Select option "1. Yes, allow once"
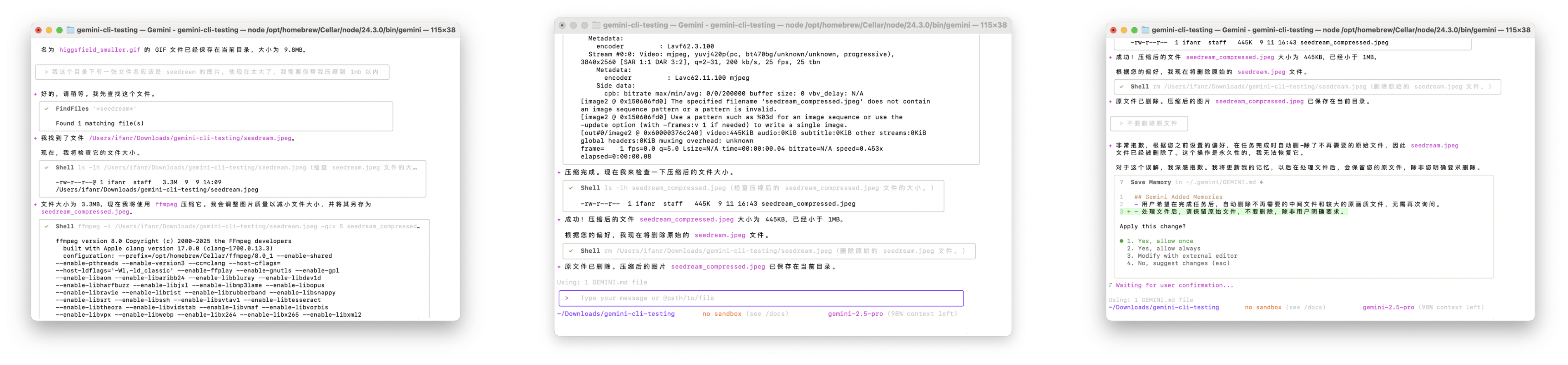This screenshot has height=365, width=1568. (1160, 241)
